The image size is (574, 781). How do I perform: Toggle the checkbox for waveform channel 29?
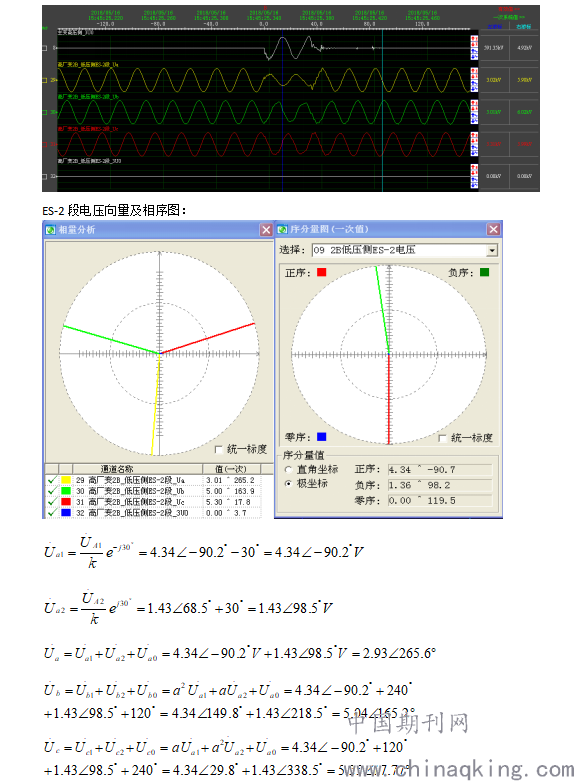pos(44,80)
